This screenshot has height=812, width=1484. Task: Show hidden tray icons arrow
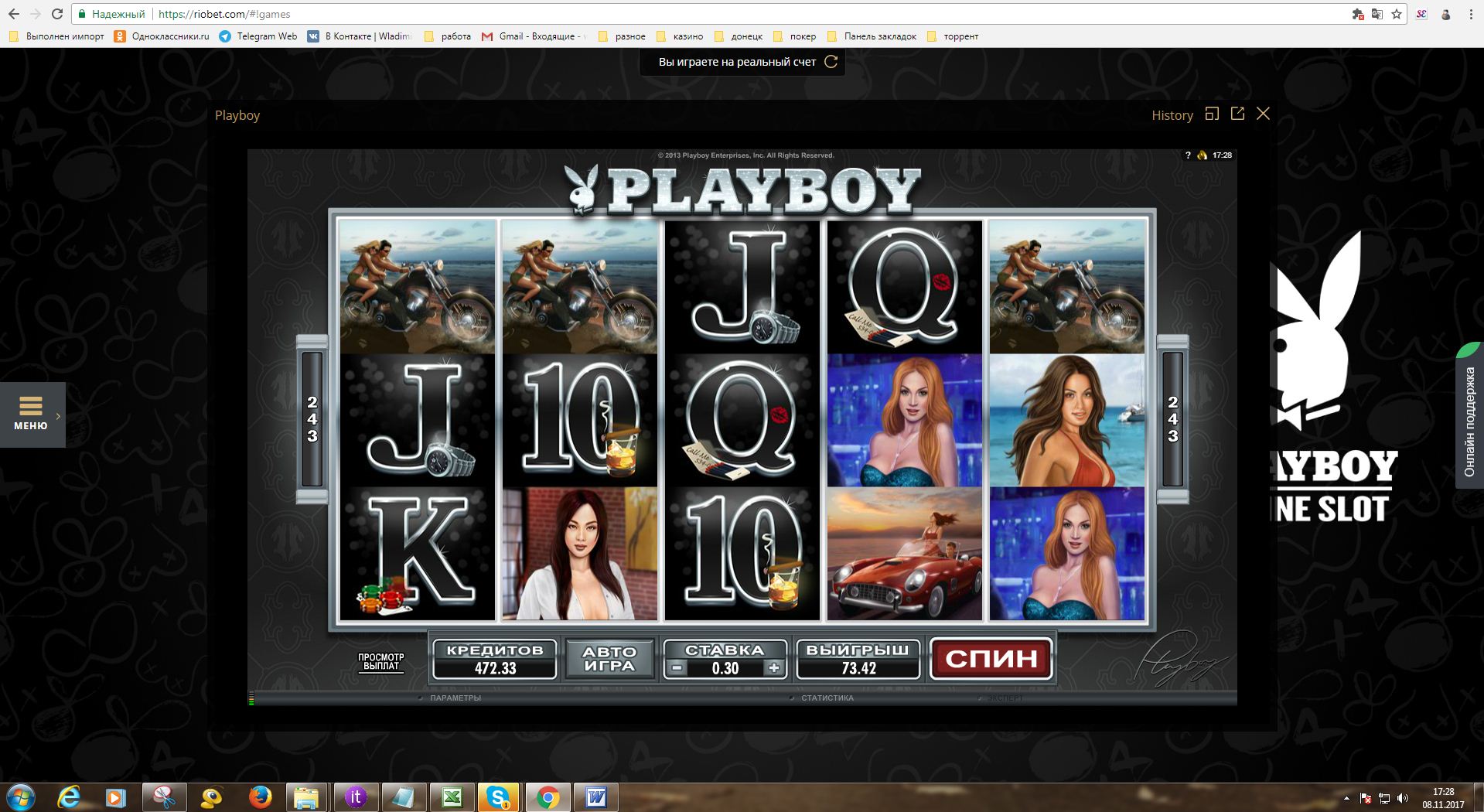[1346, 798]
